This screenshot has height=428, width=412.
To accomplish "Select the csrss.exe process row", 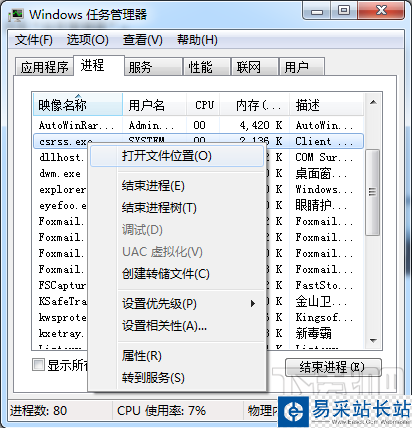I will point(198,141).
